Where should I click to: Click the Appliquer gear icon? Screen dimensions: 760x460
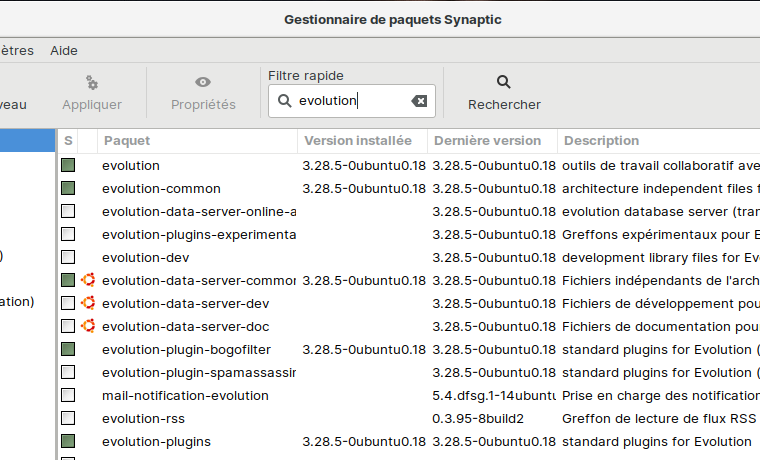click(92, 82)
